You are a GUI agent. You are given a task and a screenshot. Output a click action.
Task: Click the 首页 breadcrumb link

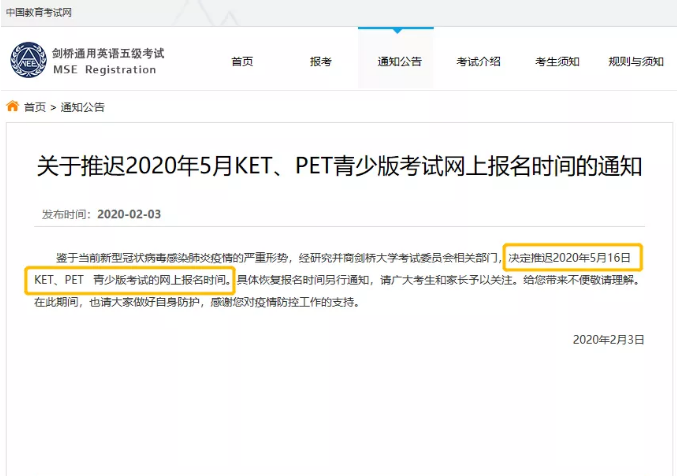[35, 107]
